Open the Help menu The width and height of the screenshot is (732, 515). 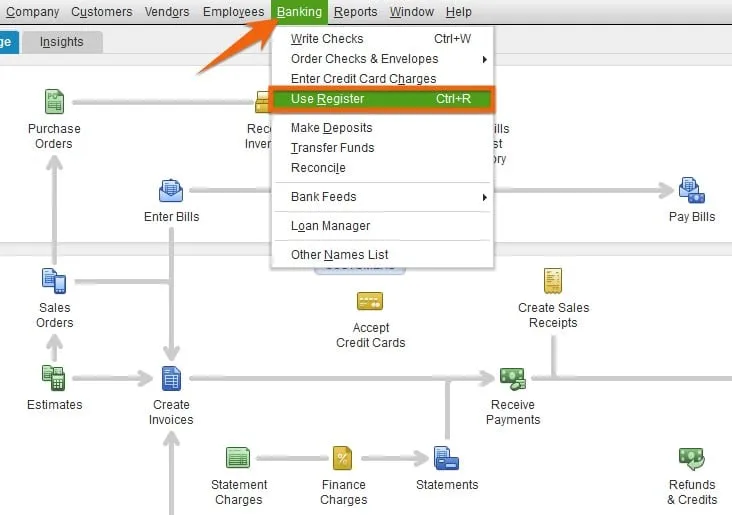pos(458,12)
